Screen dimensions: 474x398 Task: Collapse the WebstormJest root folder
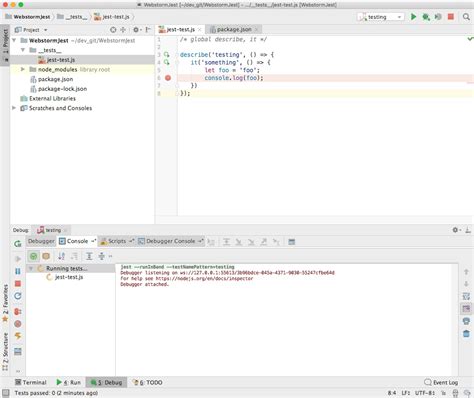14,40
